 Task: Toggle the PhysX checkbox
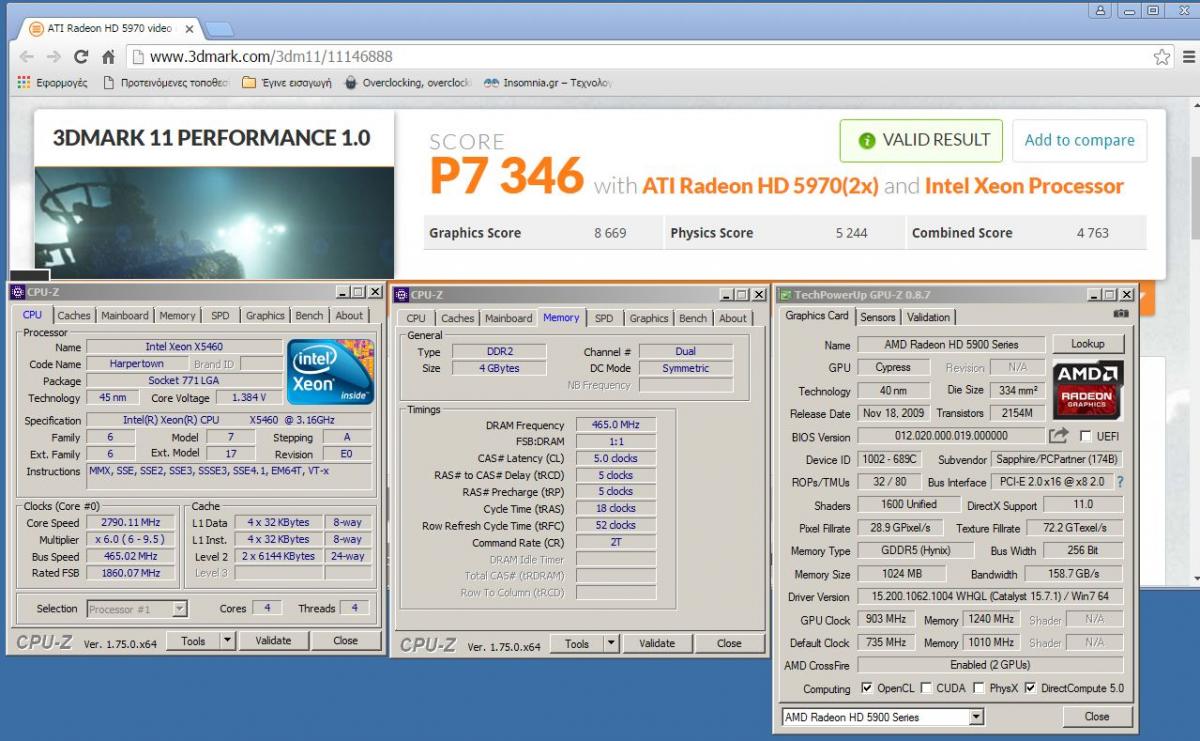[979, 688]
